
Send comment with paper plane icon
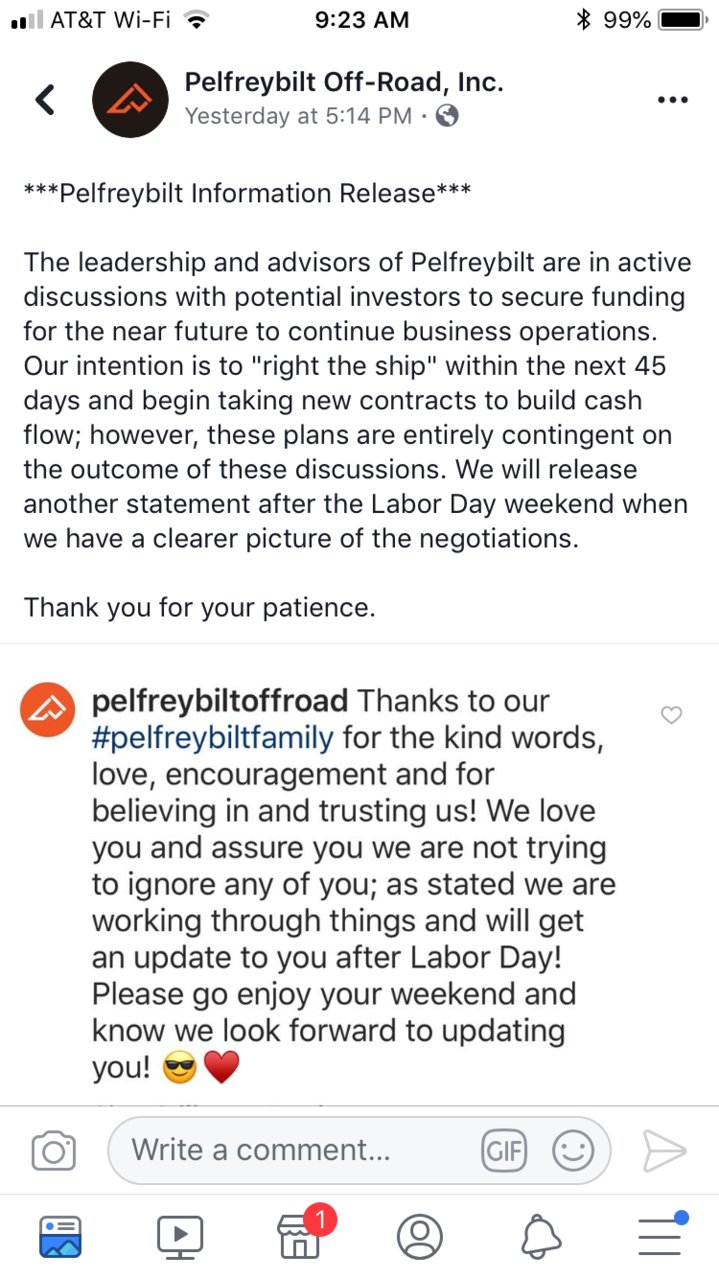(664, 1151)
